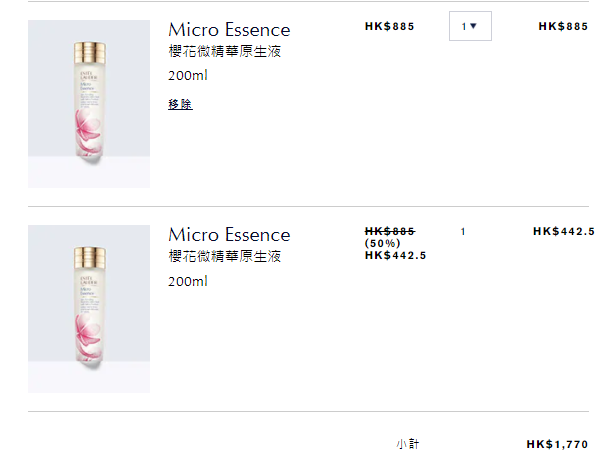Viewport: 606px width, 459px height.
Task: Open the first Micro Essence product title
Action: pyautogui.click(x=229, y=30)
